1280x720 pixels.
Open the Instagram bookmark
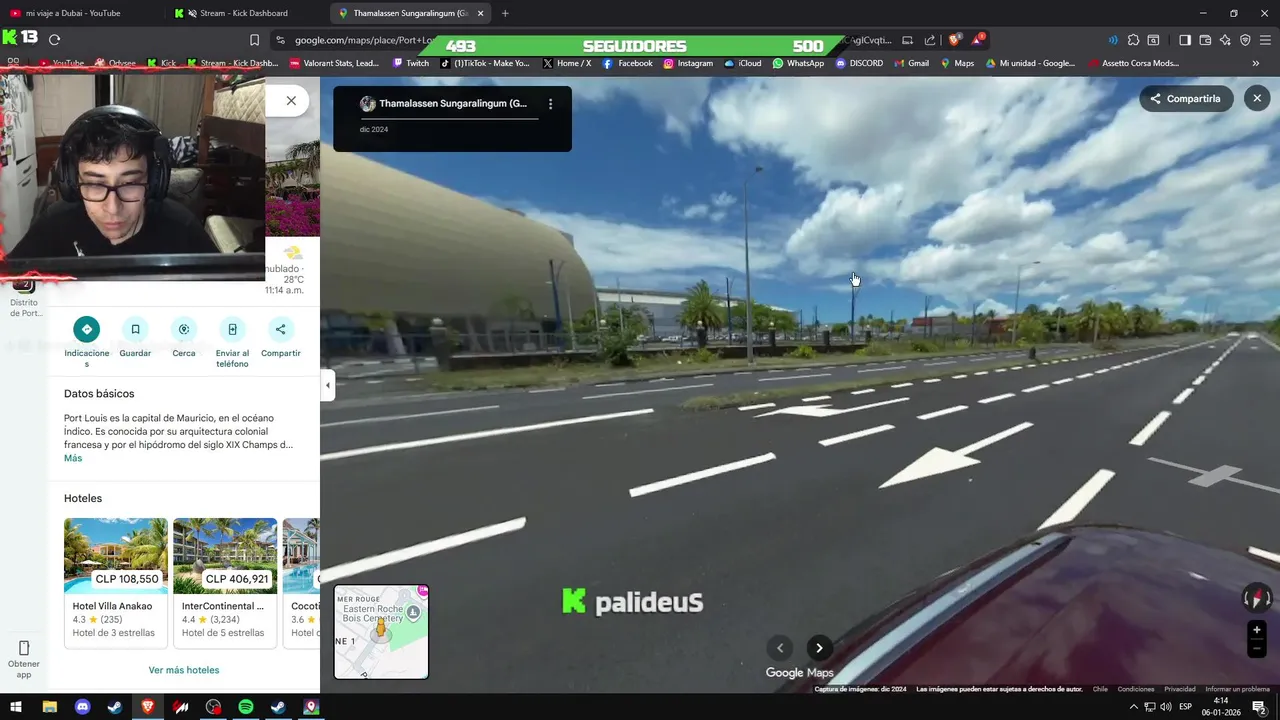[689, 63]
